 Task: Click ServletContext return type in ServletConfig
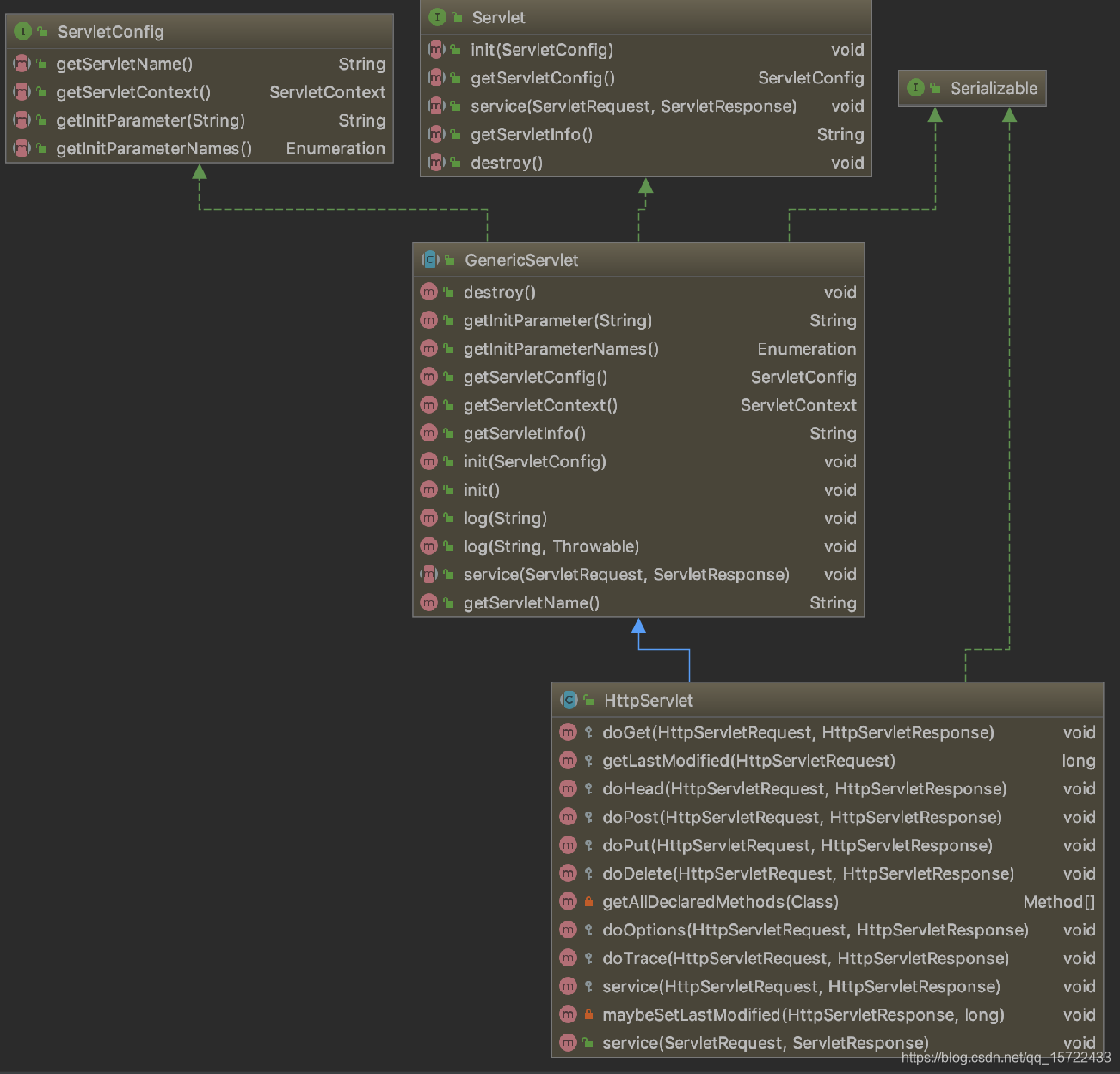pyautogui.click(x=327, y=92)
